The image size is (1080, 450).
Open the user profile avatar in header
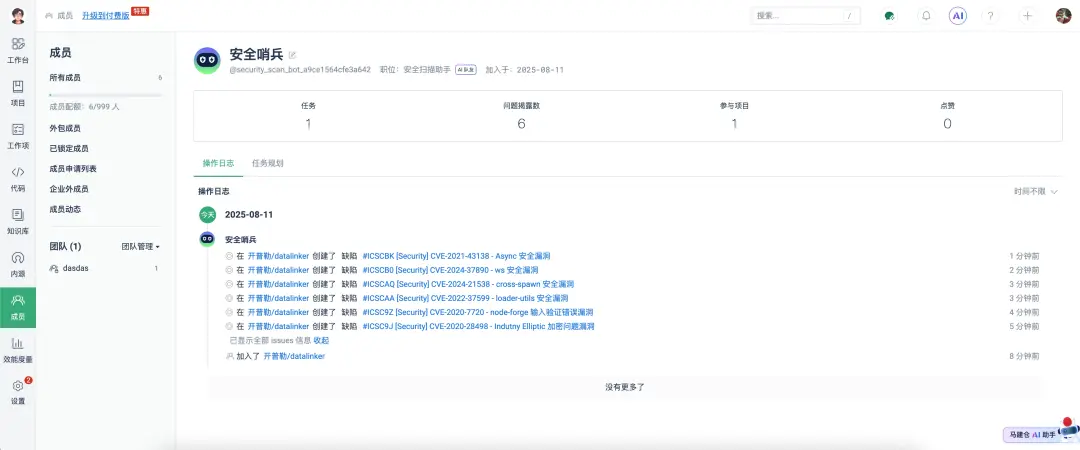1063,16
